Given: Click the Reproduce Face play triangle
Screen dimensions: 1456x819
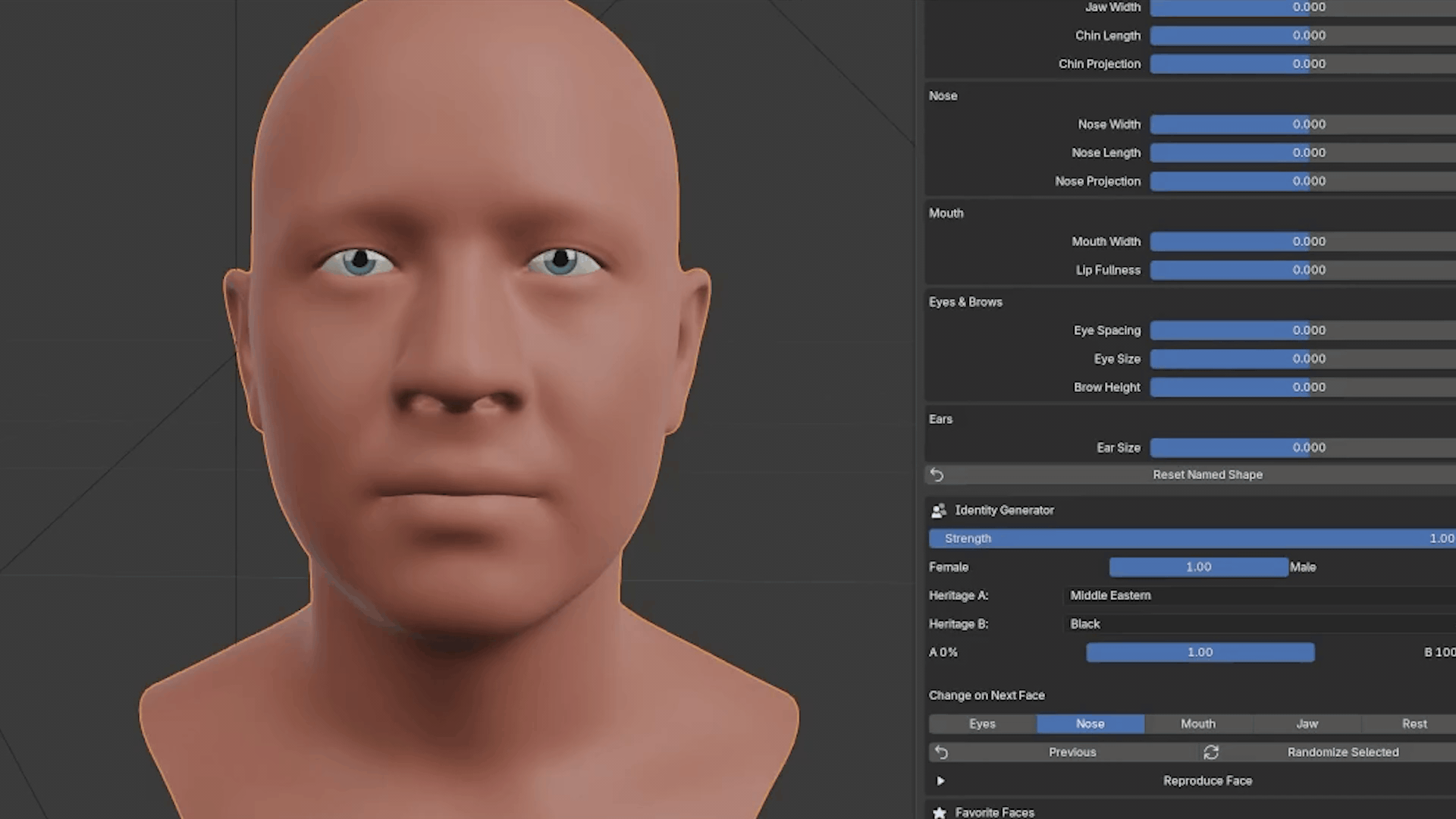Looking at the screenshot, I should click(x=940, y=781).
